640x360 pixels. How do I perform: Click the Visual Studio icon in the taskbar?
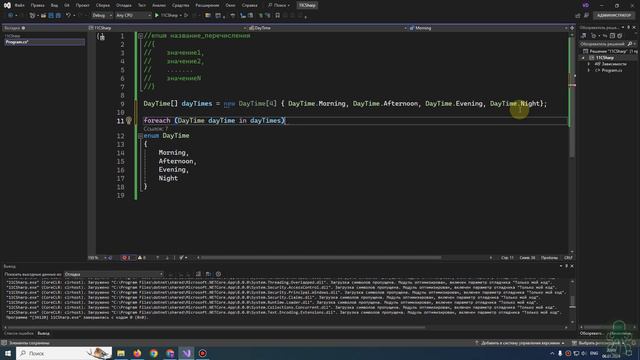point(187,353)
